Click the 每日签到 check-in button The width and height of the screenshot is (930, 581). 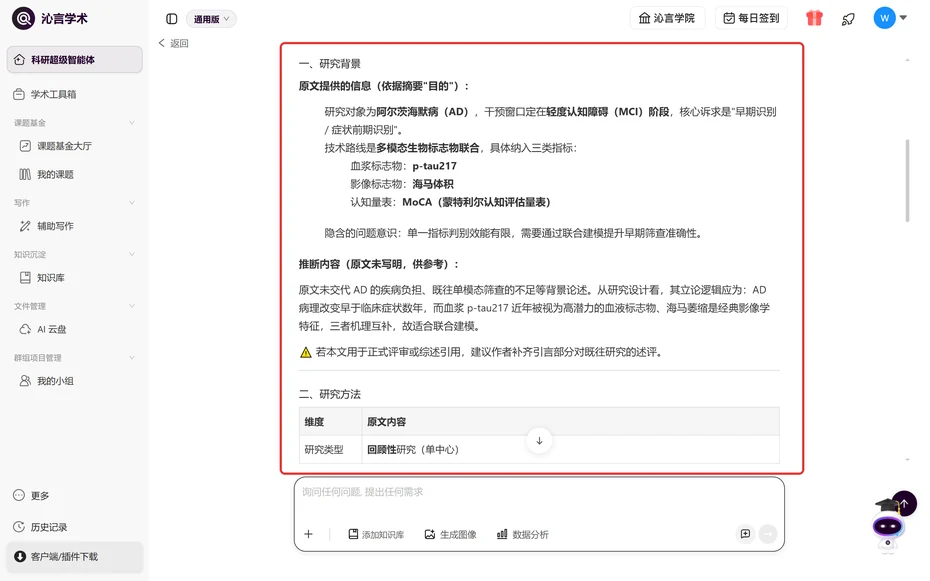coord(751,18)
